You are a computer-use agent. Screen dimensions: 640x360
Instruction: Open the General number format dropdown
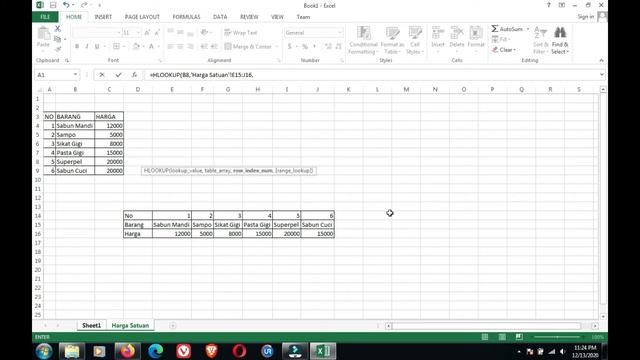pos(340,33)
